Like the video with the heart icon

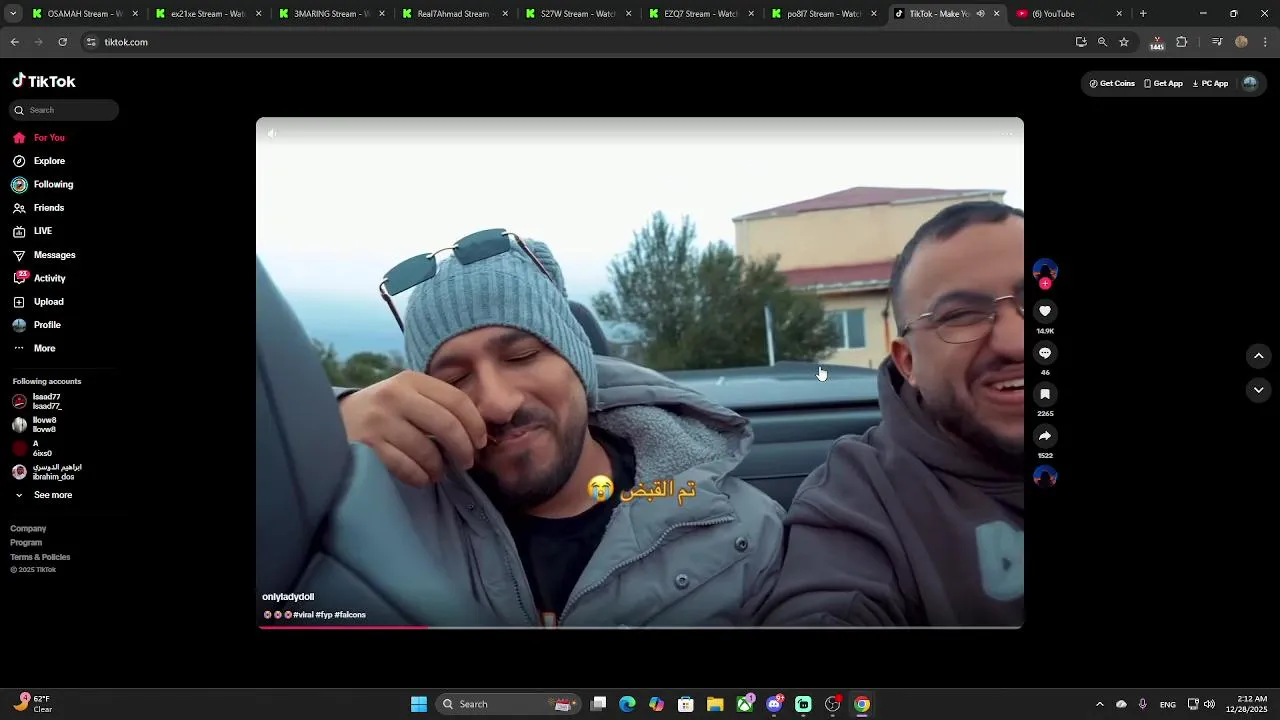(1045, 312)
